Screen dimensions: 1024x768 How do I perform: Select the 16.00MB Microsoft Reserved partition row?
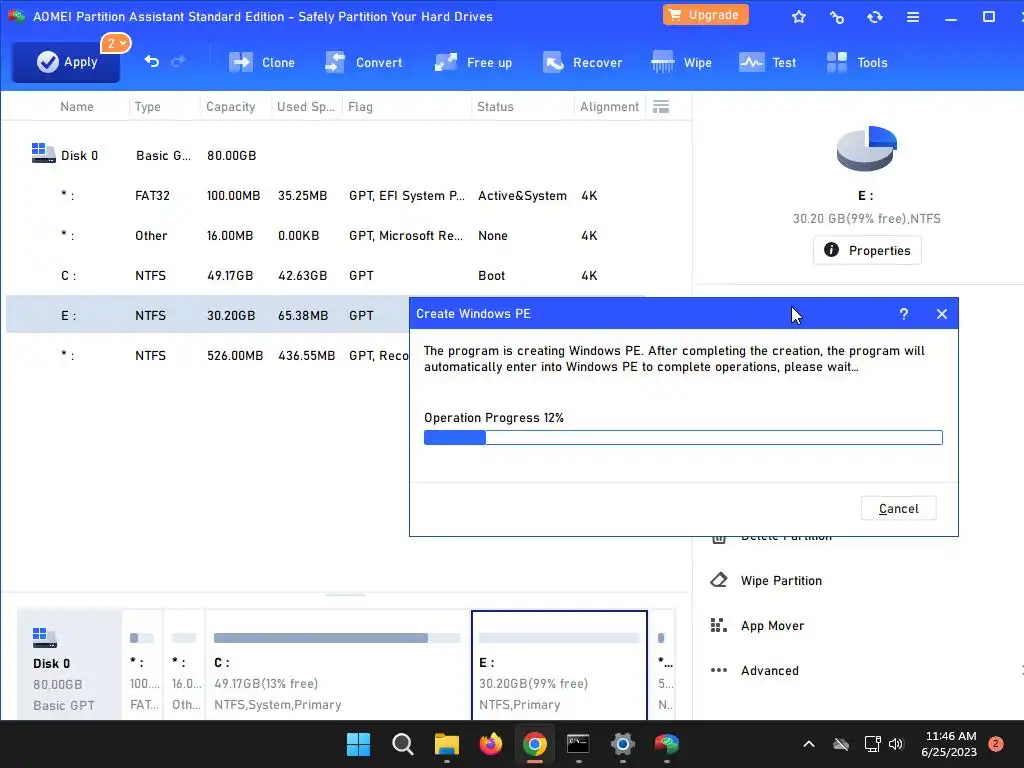click(346, 235)
